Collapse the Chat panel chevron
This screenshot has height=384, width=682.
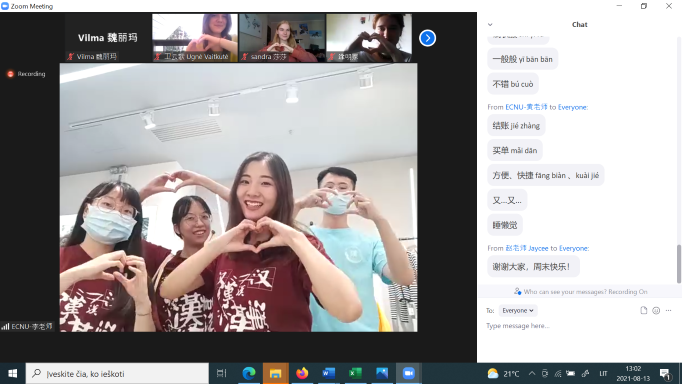[490, 25]
